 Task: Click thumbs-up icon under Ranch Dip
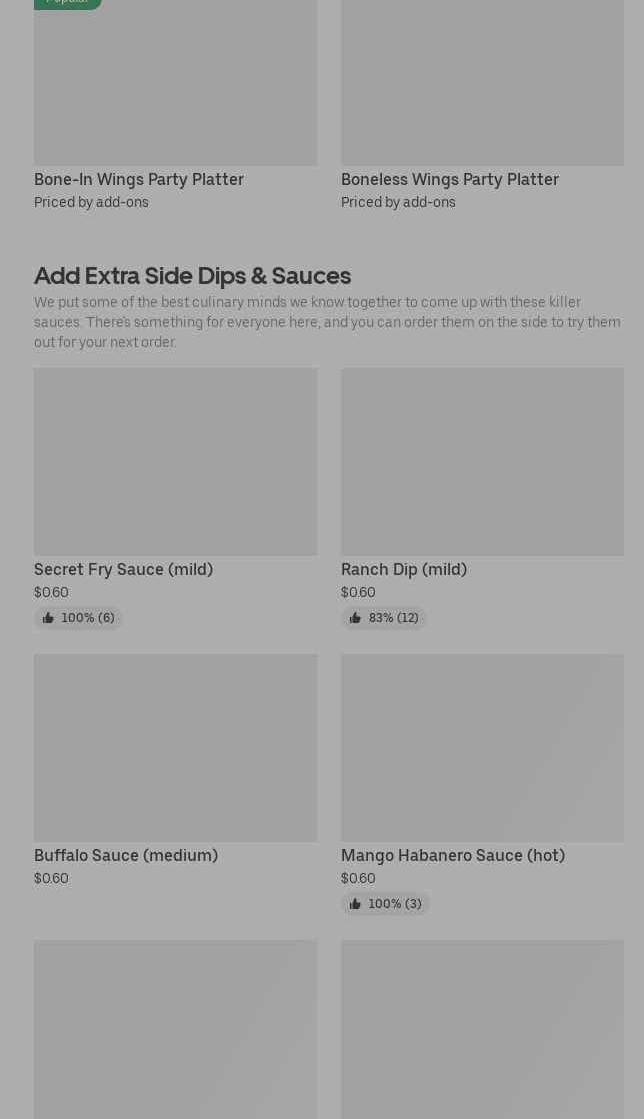click(355, 618)
